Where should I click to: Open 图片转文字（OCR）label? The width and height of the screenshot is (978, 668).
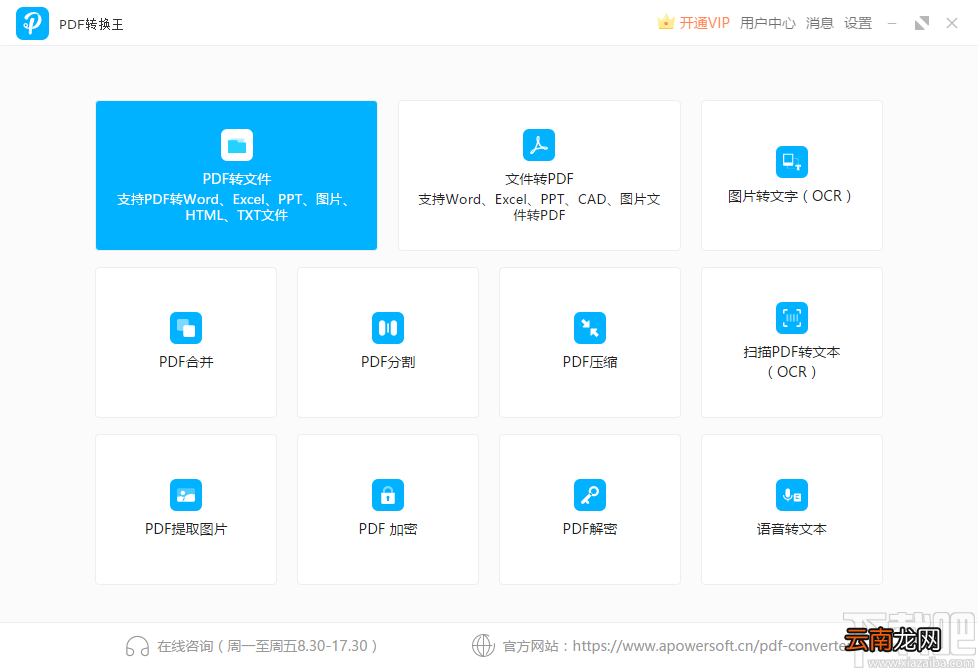point(792,196)
